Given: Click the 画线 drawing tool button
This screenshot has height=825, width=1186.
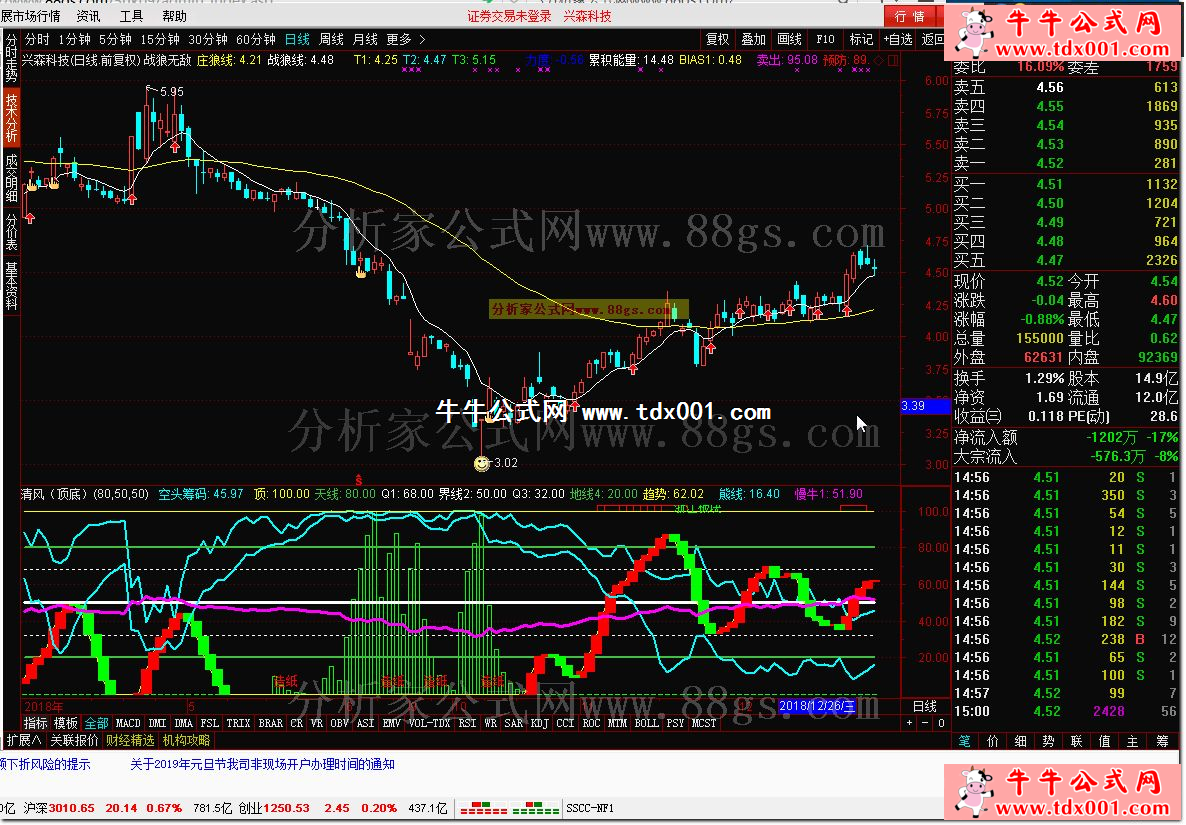Looking at the screenshot, I should 789,39.
